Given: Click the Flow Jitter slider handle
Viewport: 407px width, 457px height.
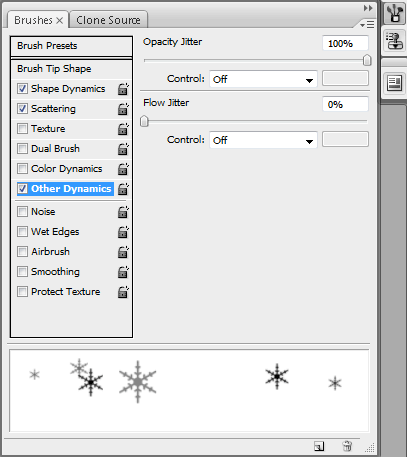Looking at the screenshot, I should coord(144,121).
